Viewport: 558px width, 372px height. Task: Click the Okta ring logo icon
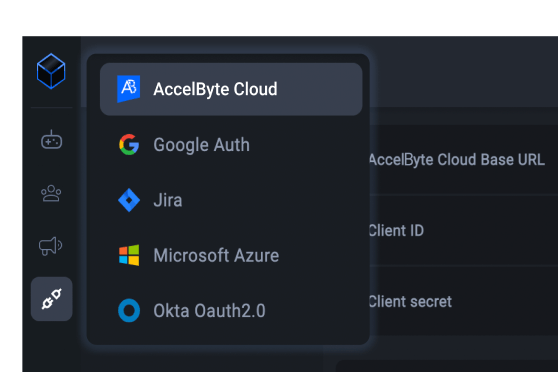coord(129,310)
